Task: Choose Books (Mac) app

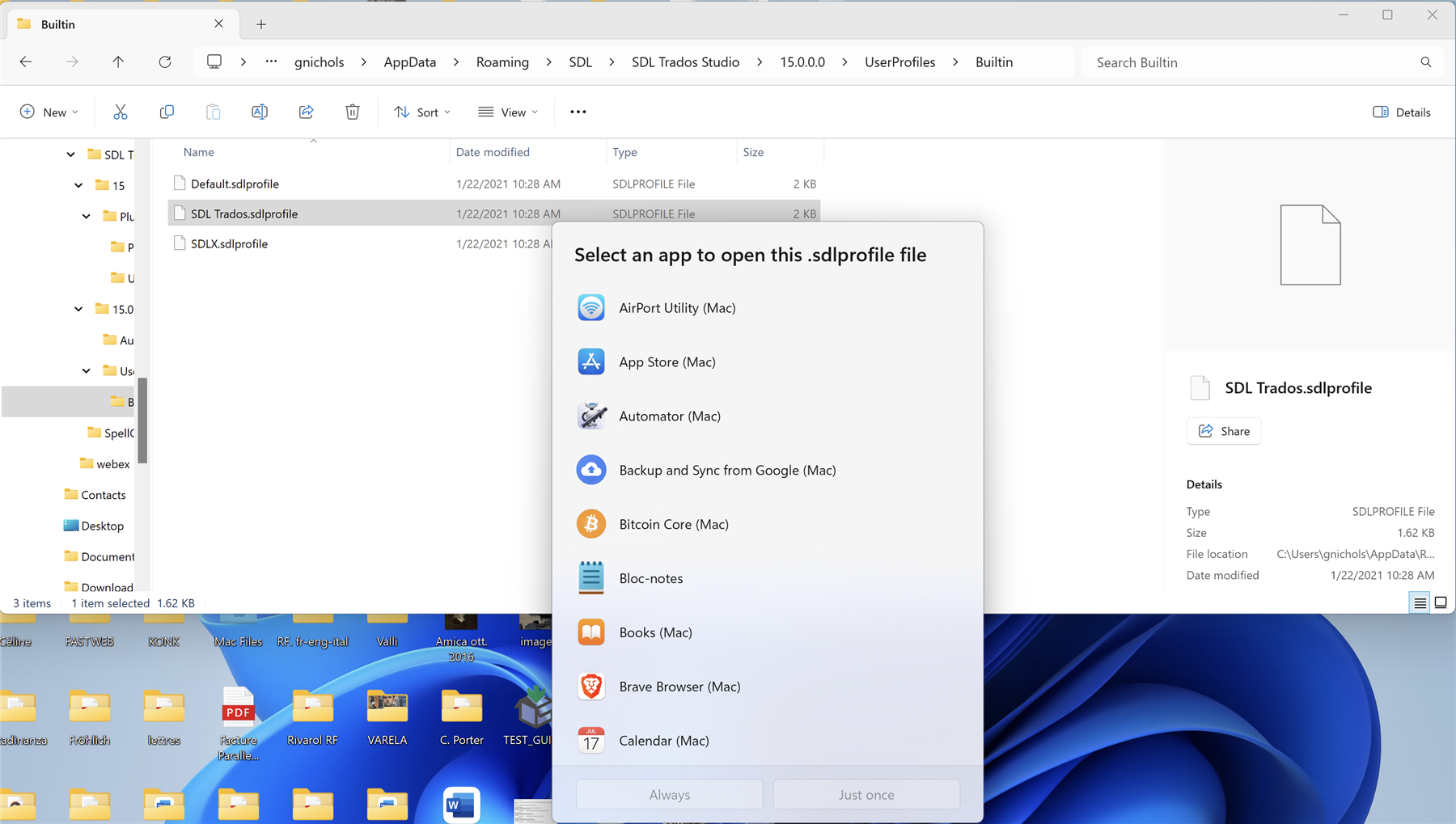Action: pyautogui.click(x=768, y=633)
